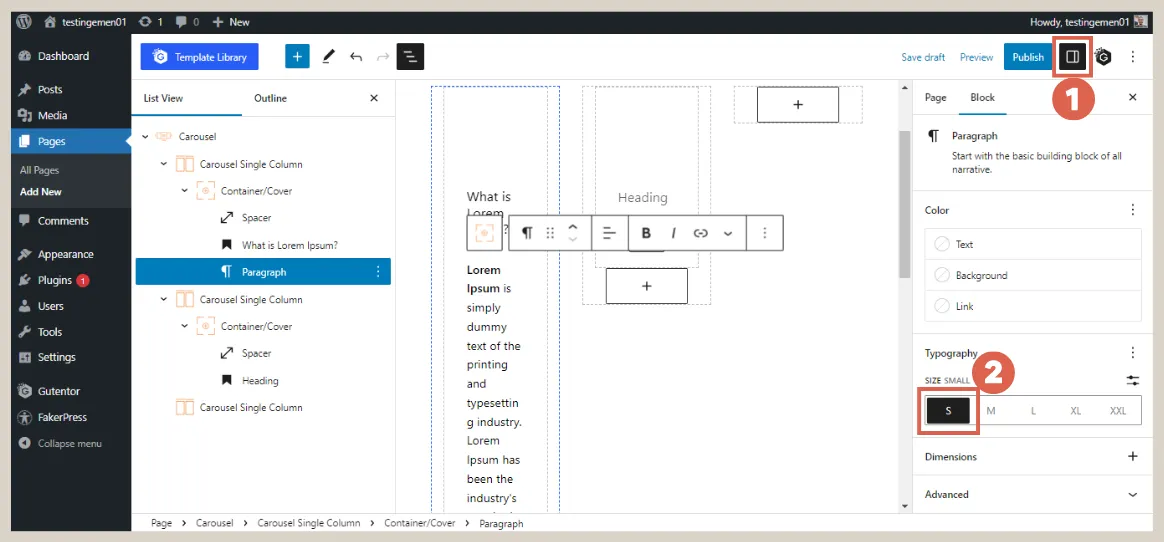This screenshot has height=542, width=1164.
Task: Click the Gutentor hexagon icon in top bar
Action: [1103, 57]
